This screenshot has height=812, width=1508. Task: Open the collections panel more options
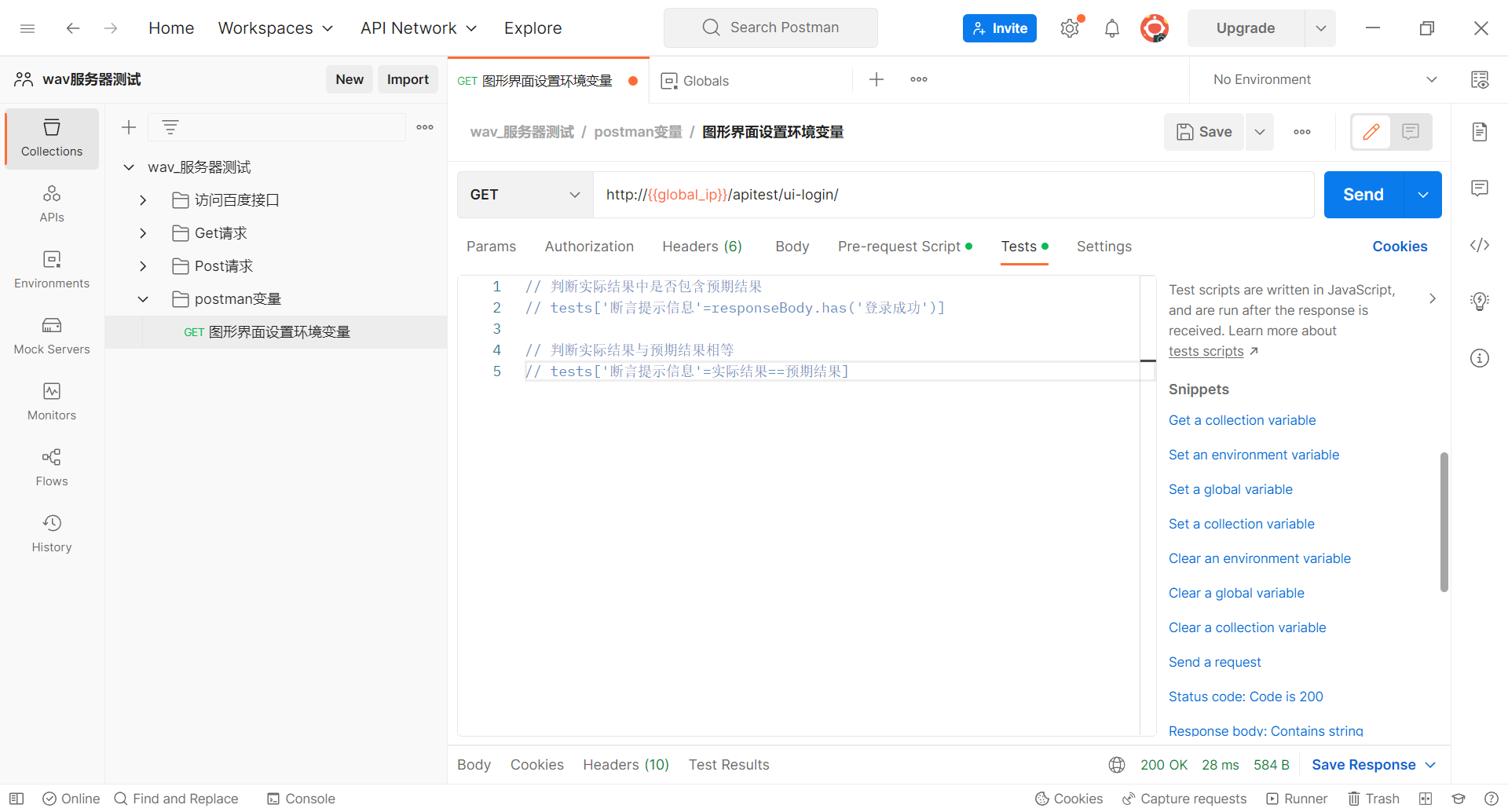(425, 127)
